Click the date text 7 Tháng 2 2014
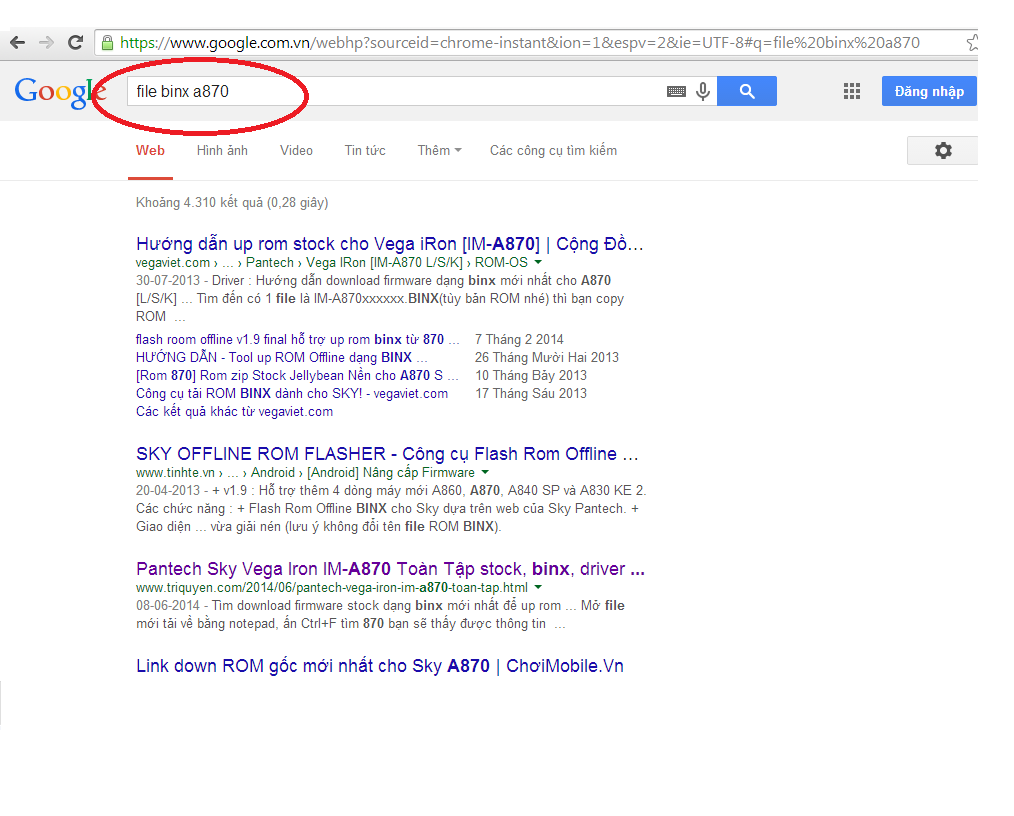 519,339
